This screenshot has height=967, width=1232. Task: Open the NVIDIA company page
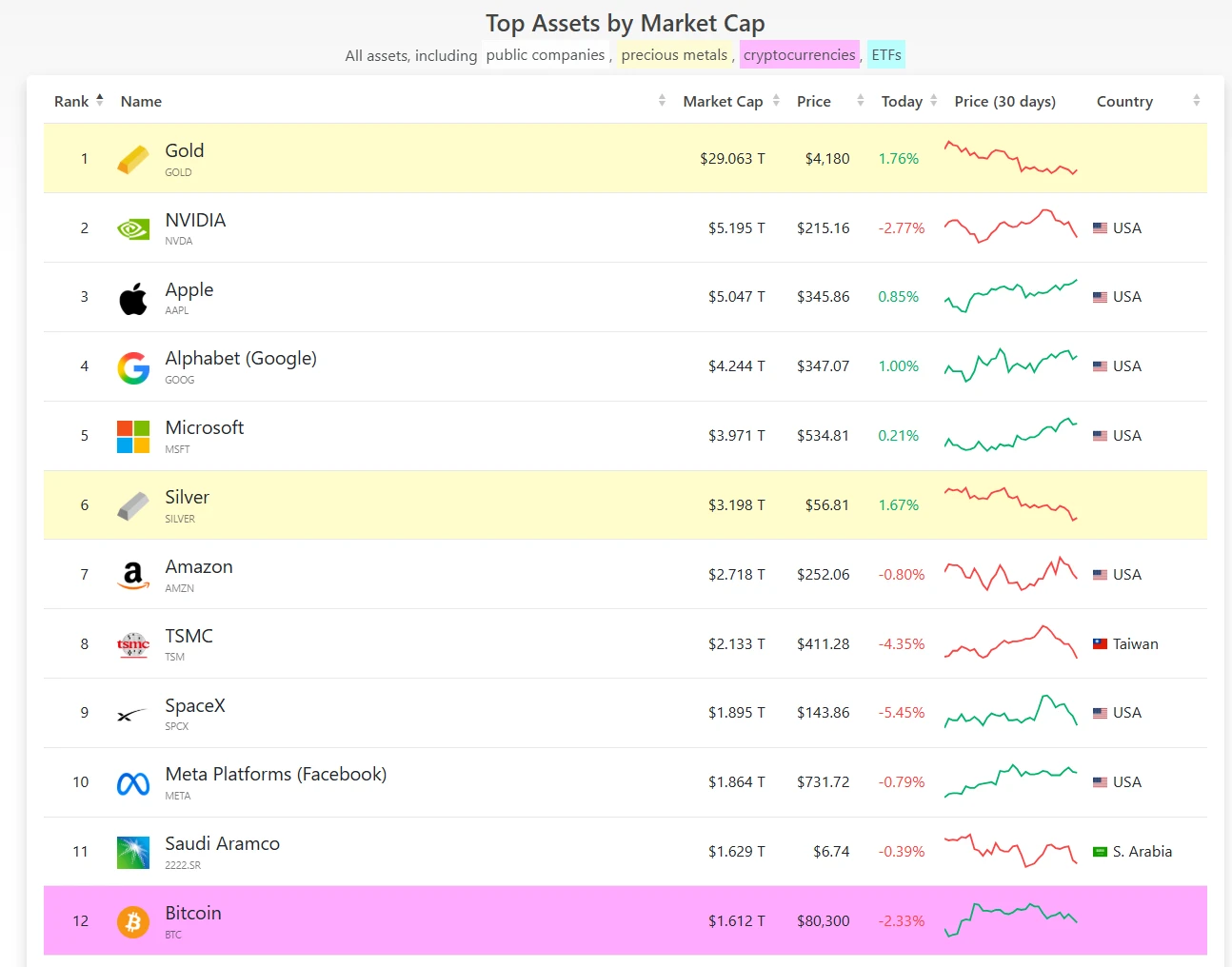coord(195,220)
